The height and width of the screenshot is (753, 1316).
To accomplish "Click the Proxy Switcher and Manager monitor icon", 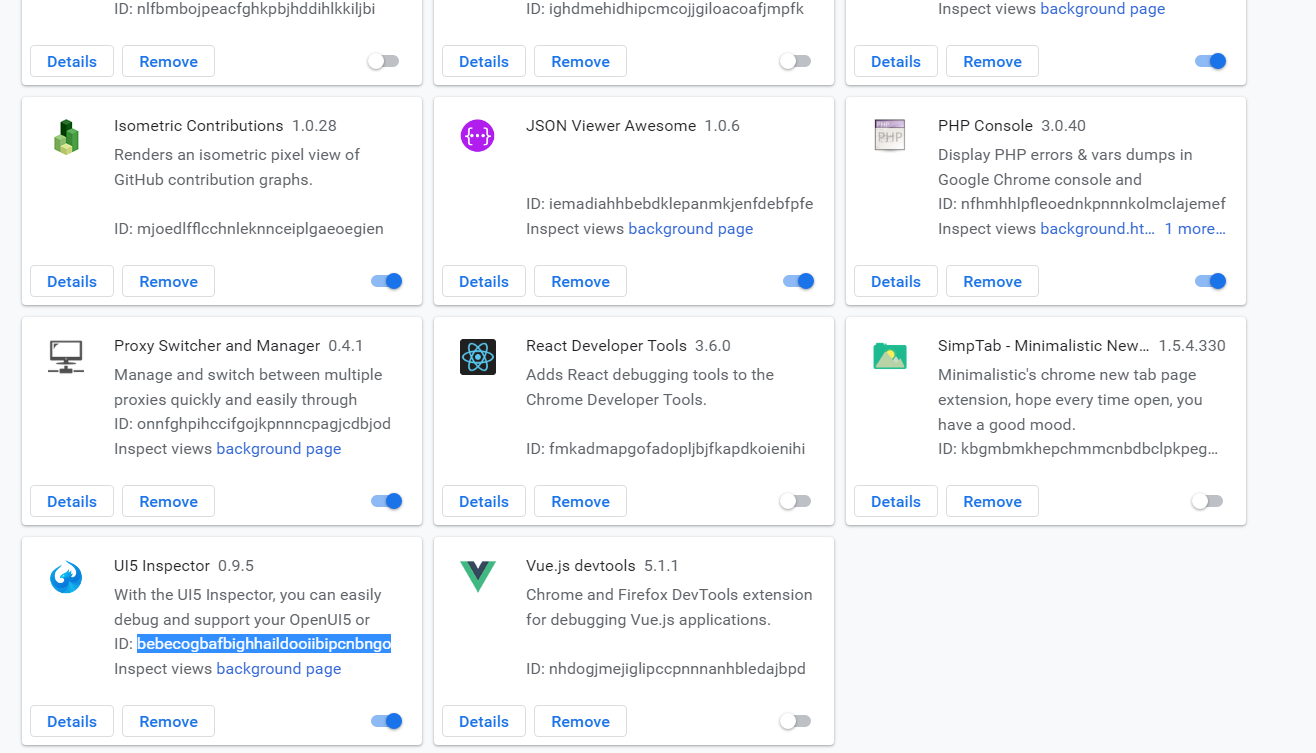I will (x=66, y=356).
